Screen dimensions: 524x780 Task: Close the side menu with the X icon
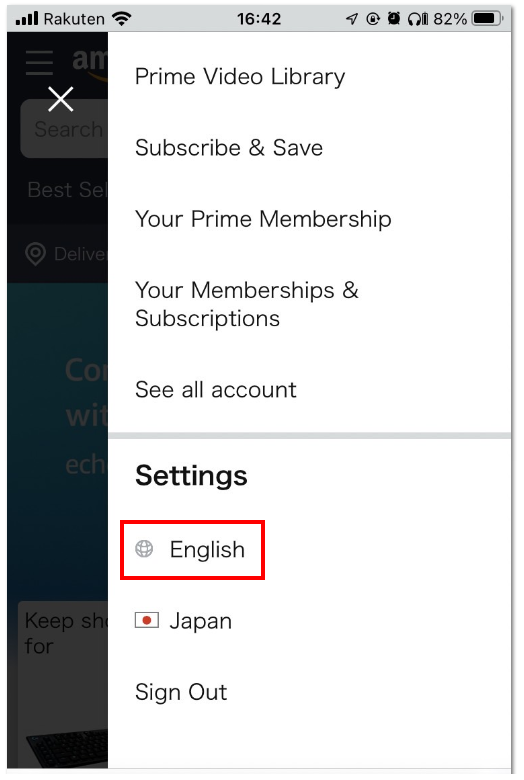pos(61,98)
